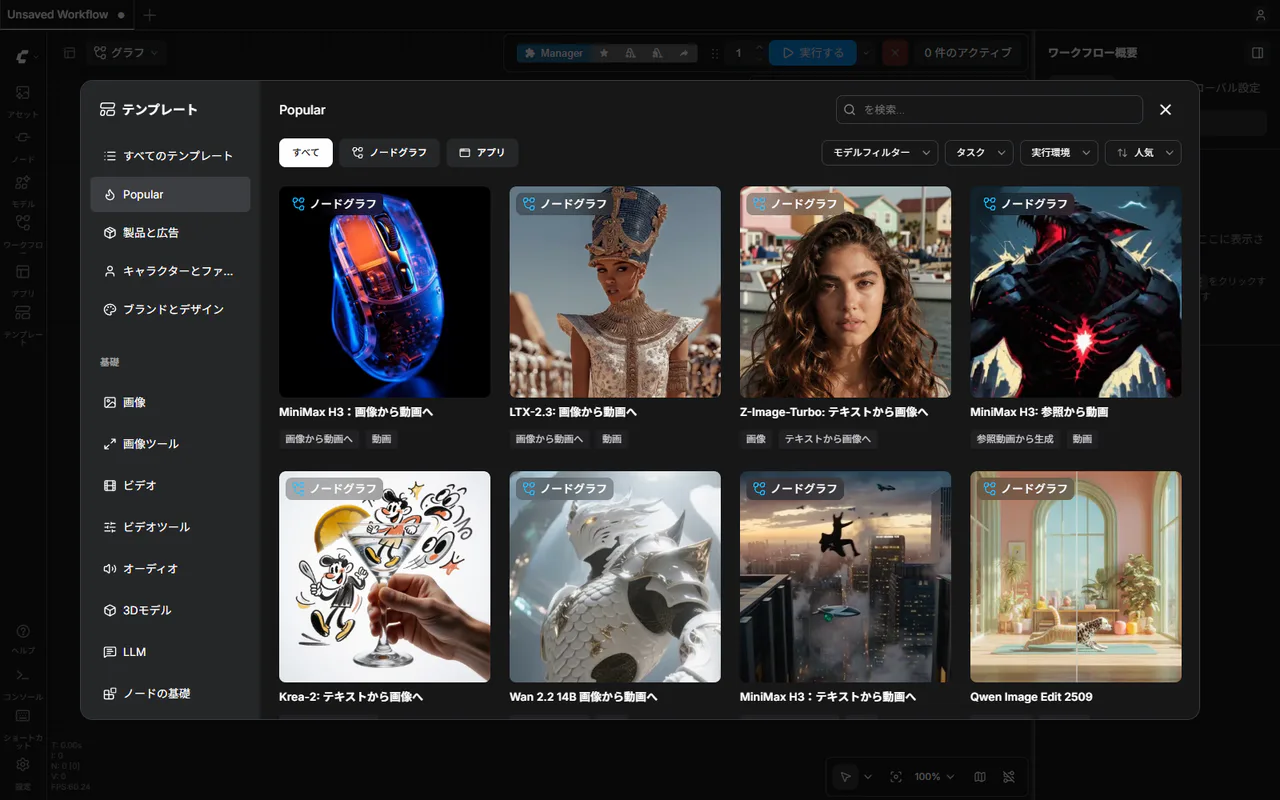Select the ノードグラフ filter chip

(389, 153)
